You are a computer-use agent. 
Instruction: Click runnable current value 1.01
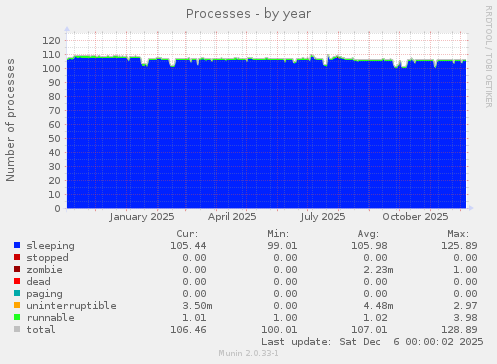[194, 318]
